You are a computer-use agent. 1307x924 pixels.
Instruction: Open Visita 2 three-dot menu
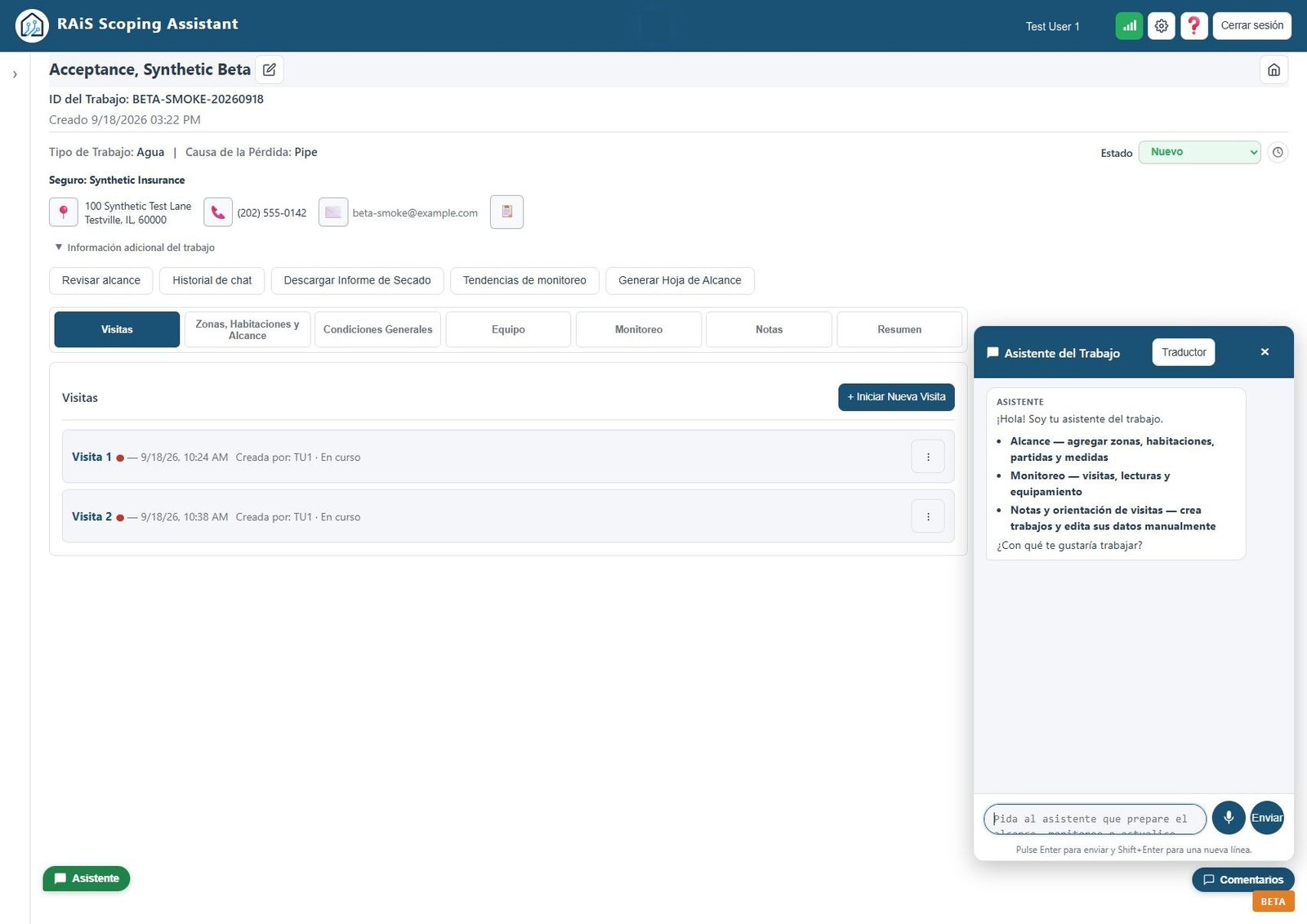click(x=928, y=516)
